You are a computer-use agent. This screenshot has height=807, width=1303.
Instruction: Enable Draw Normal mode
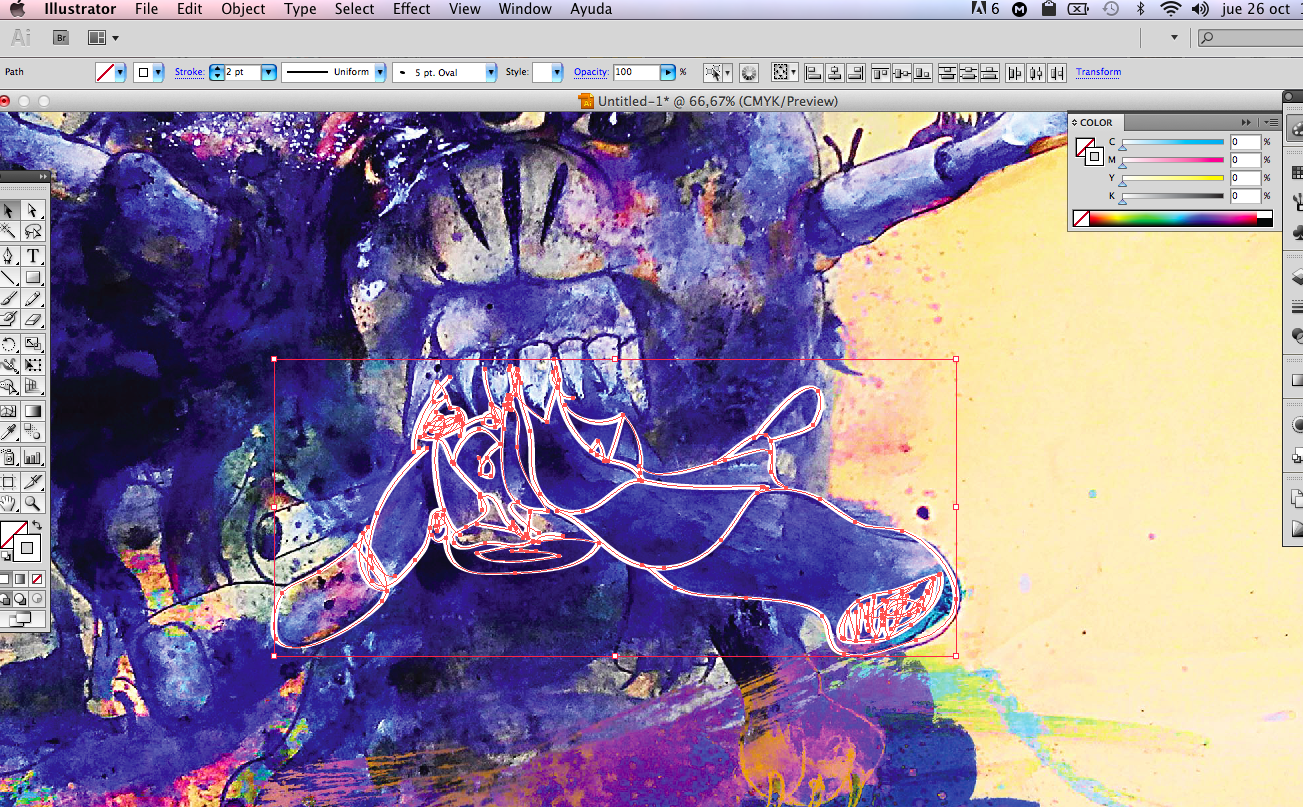pos(6,598)
